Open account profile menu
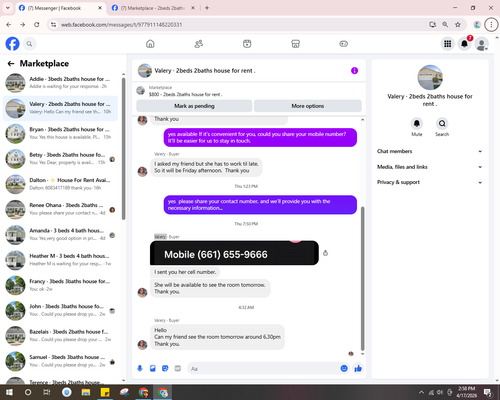 tap(481, 44)
